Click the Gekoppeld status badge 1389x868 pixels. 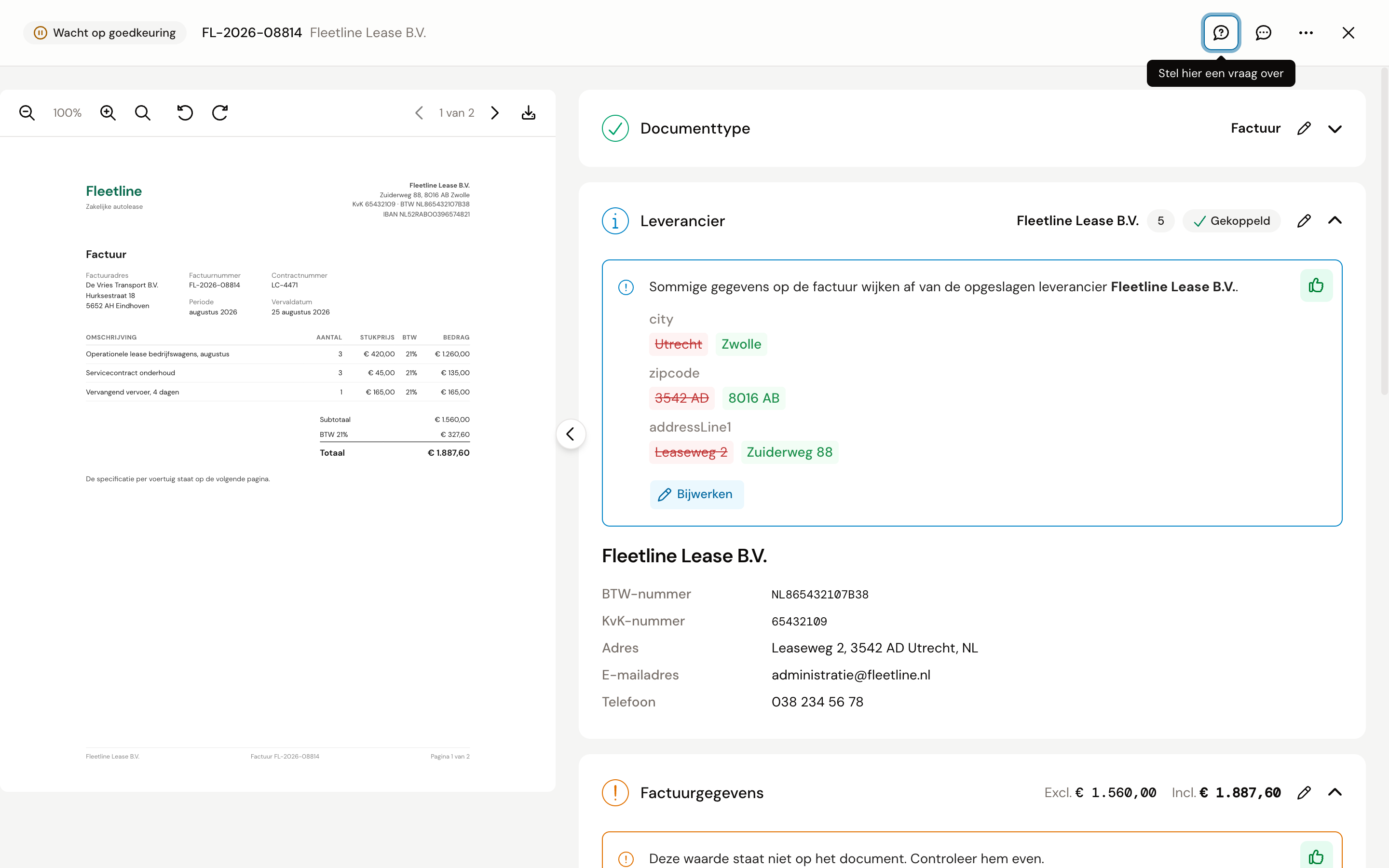1231,221
